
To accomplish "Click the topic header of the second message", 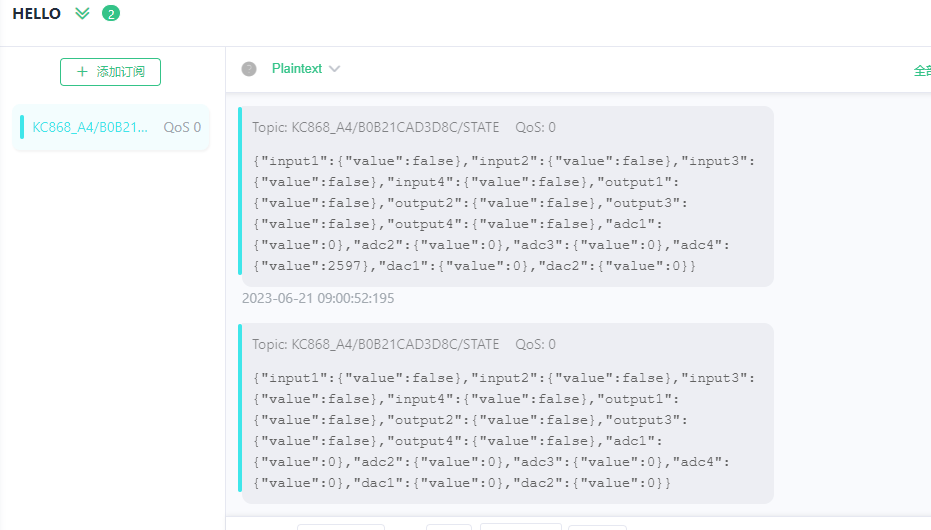I will 404,344.
